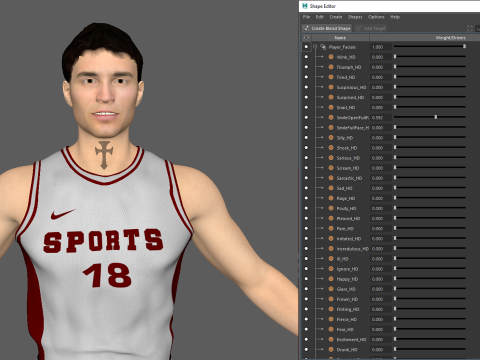Click the Sad_HD target shape icon
480x360 pixels.
click(x=331, y=188)
